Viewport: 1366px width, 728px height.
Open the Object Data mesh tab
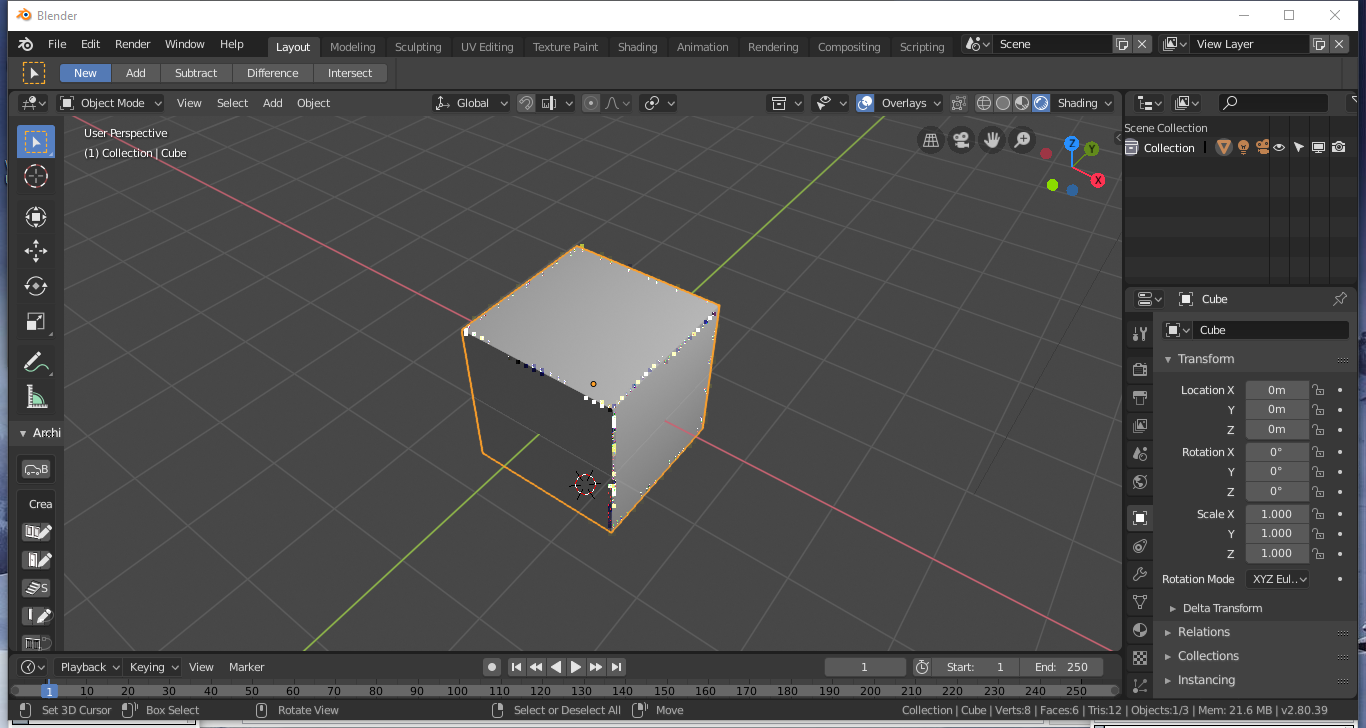(1140, 602)
